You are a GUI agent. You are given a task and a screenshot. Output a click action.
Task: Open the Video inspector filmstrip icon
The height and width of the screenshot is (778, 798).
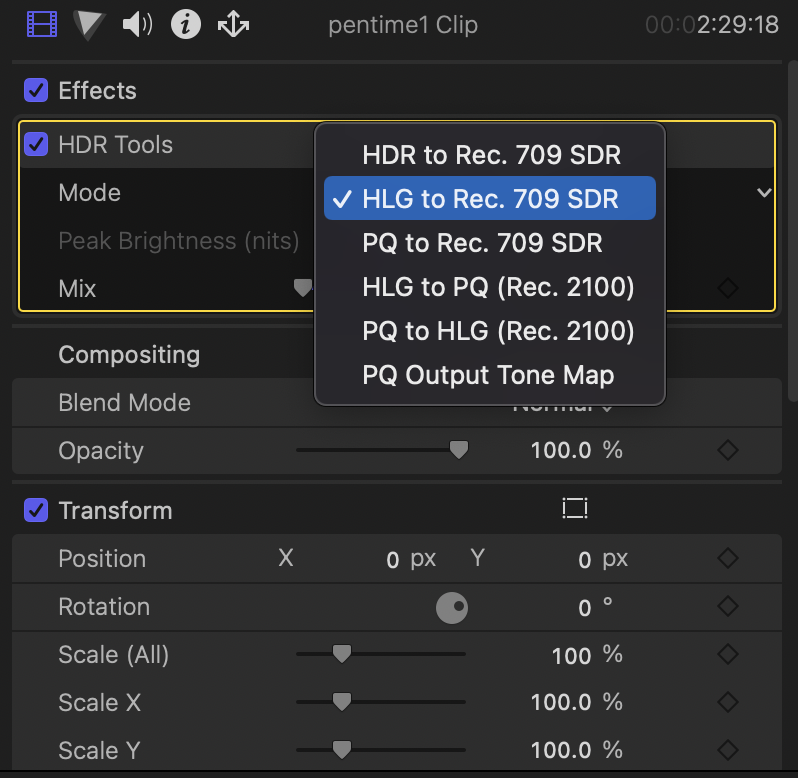(42, 24)
